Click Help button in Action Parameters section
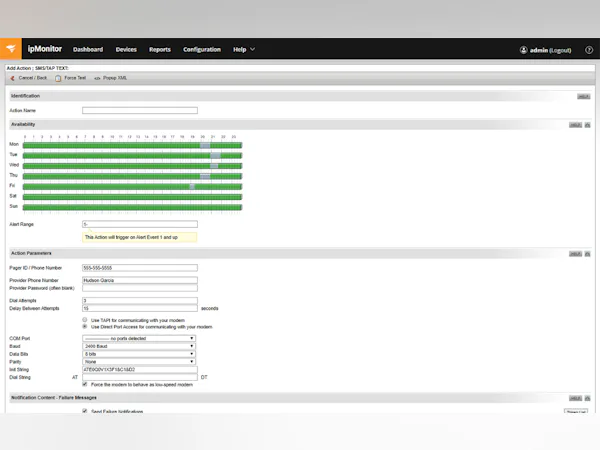The height and width of the screenshot is (450, 600). pos(575,254)
